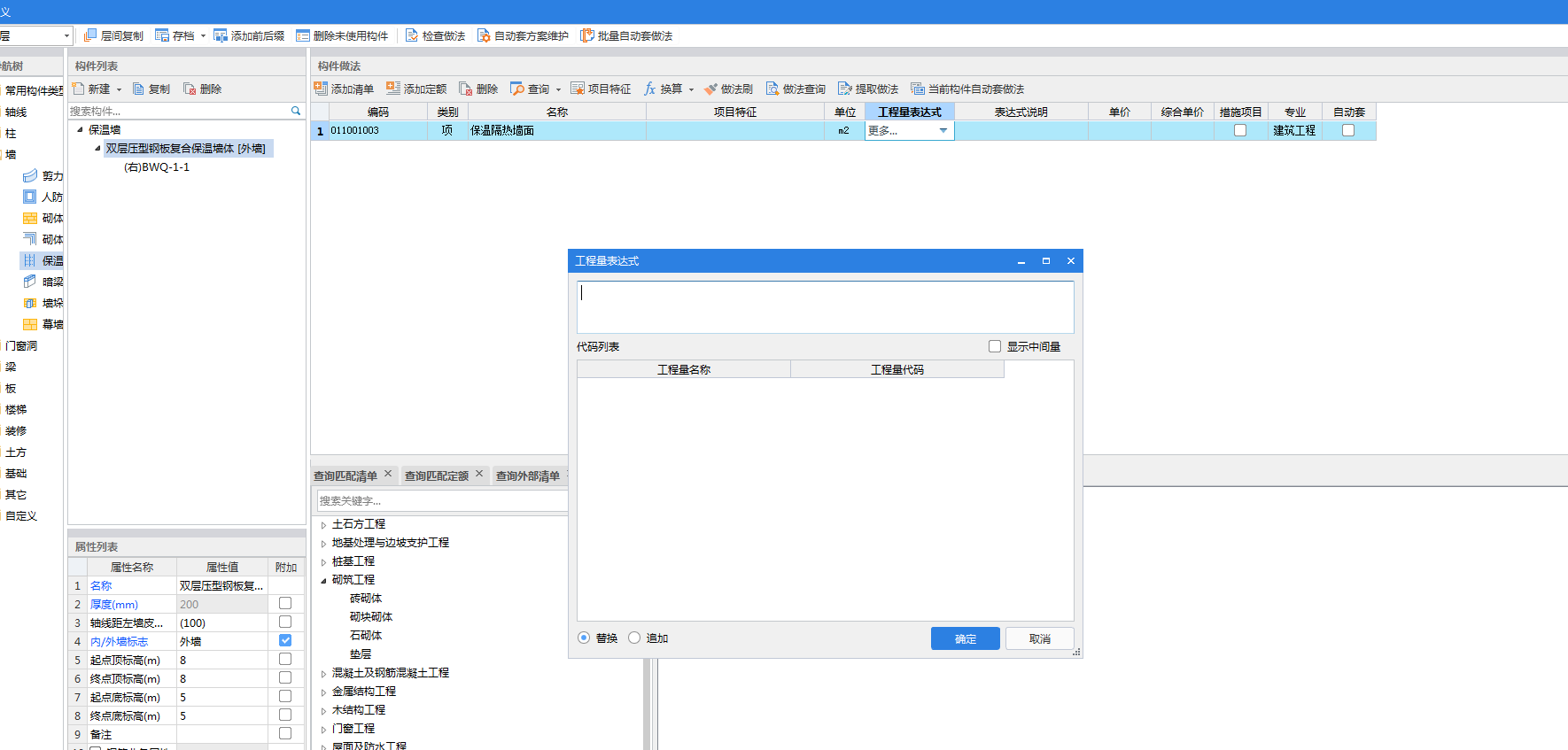Select the 替换 radio button
The image size is (1568, 750).
point(584,638)
